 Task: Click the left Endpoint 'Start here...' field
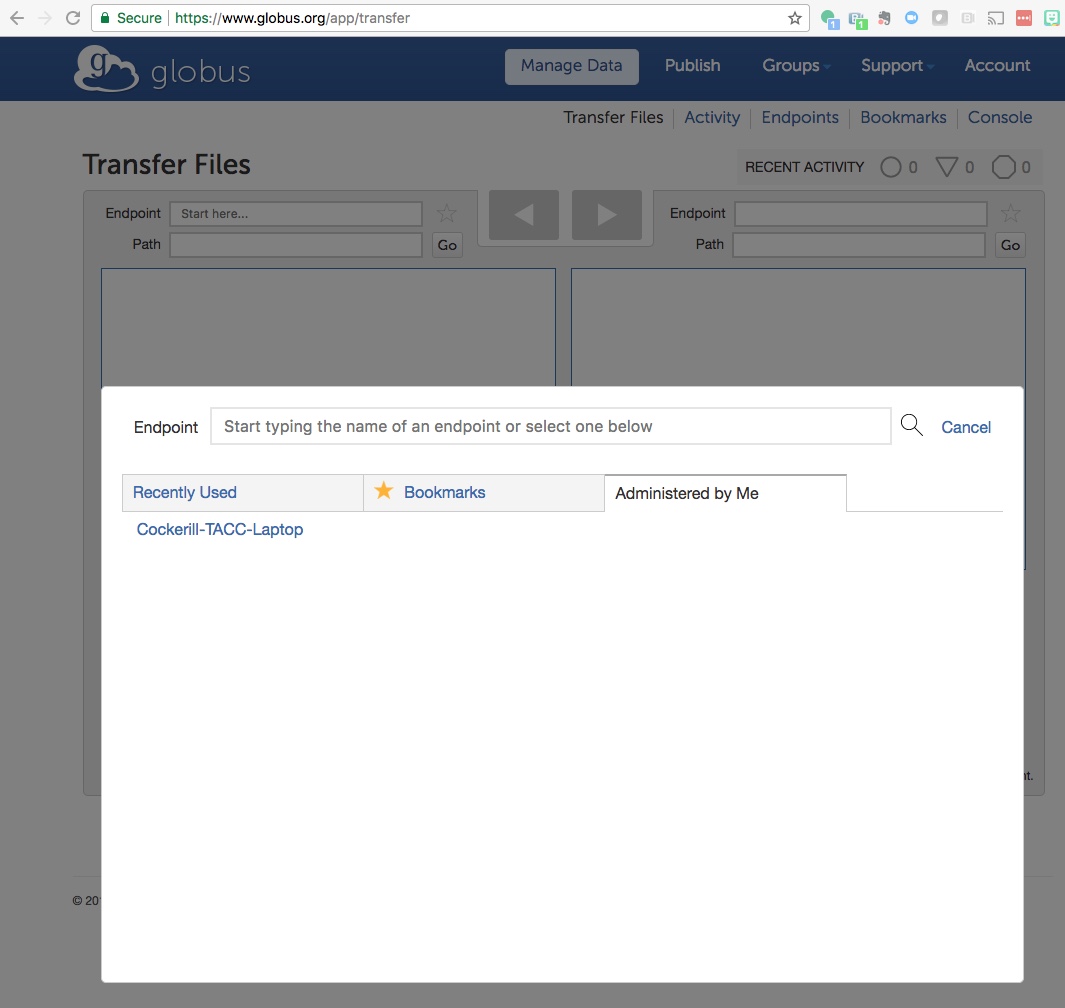click(x=296, y=214)
